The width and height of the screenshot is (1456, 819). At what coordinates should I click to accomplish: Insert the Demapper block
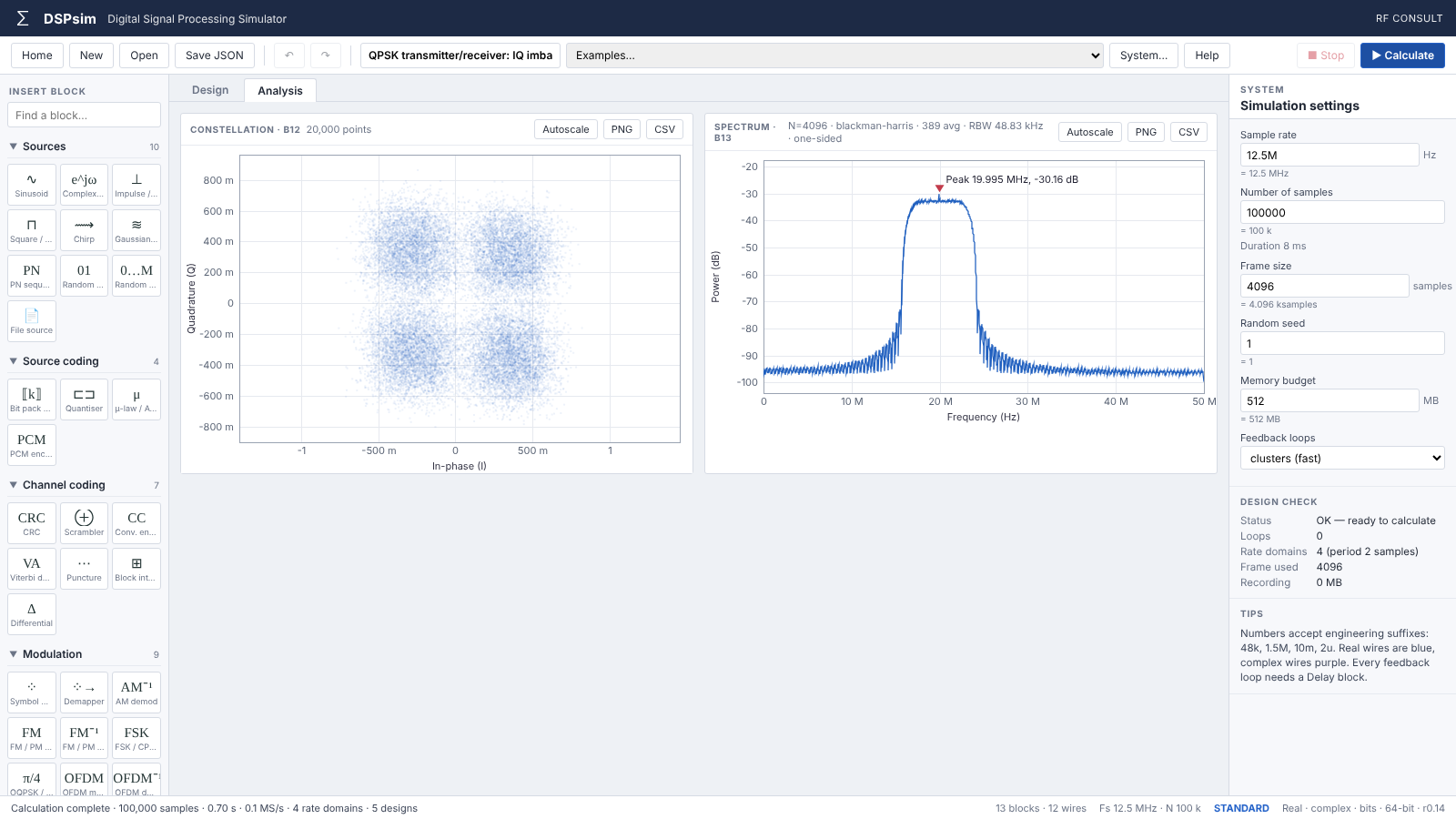point(84,693)
